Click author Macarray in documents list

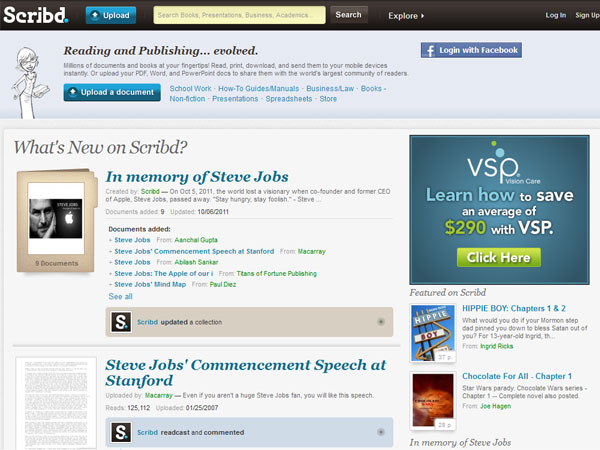tap(311, 251)
